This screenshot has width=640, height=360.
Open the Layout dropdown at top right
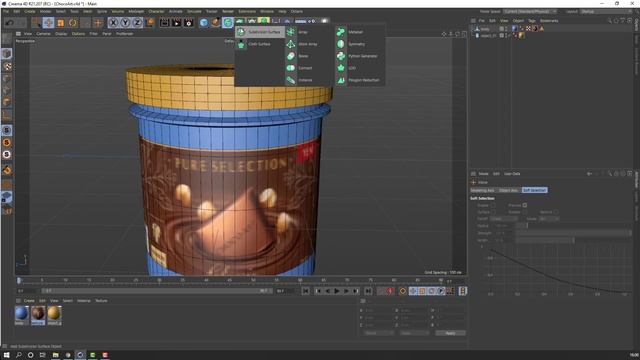click(605, 11)
